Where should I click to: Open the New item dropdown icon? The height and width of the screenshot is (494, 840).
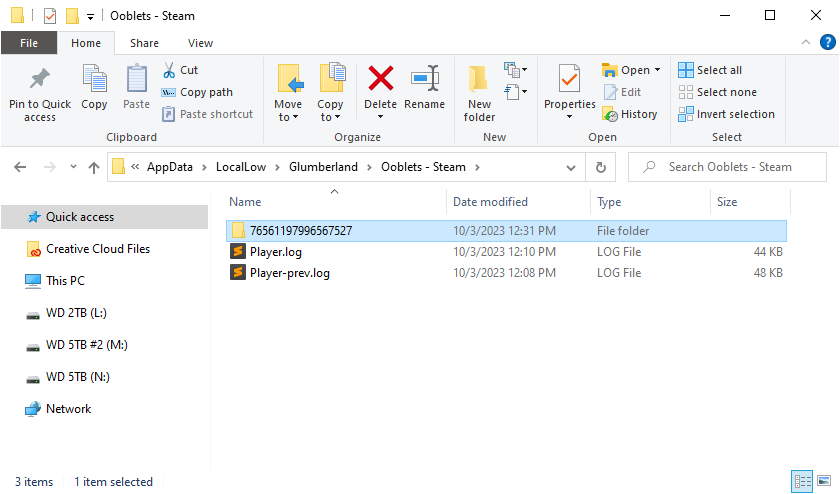coord(515,70)
